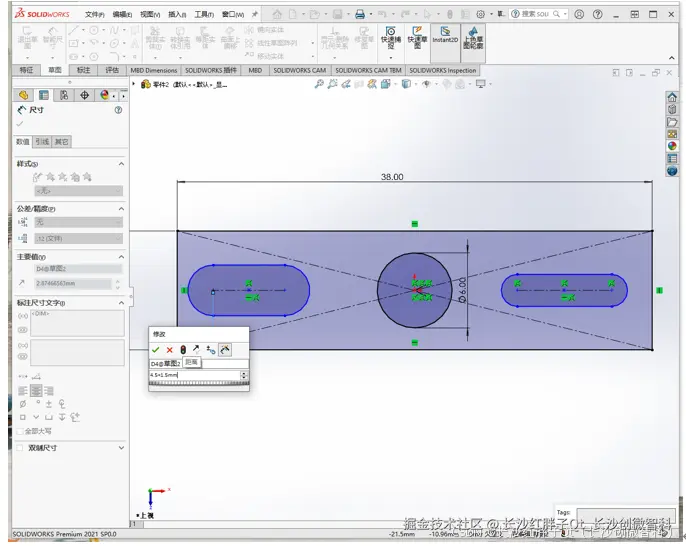Click user login account icon

[579, 14]
